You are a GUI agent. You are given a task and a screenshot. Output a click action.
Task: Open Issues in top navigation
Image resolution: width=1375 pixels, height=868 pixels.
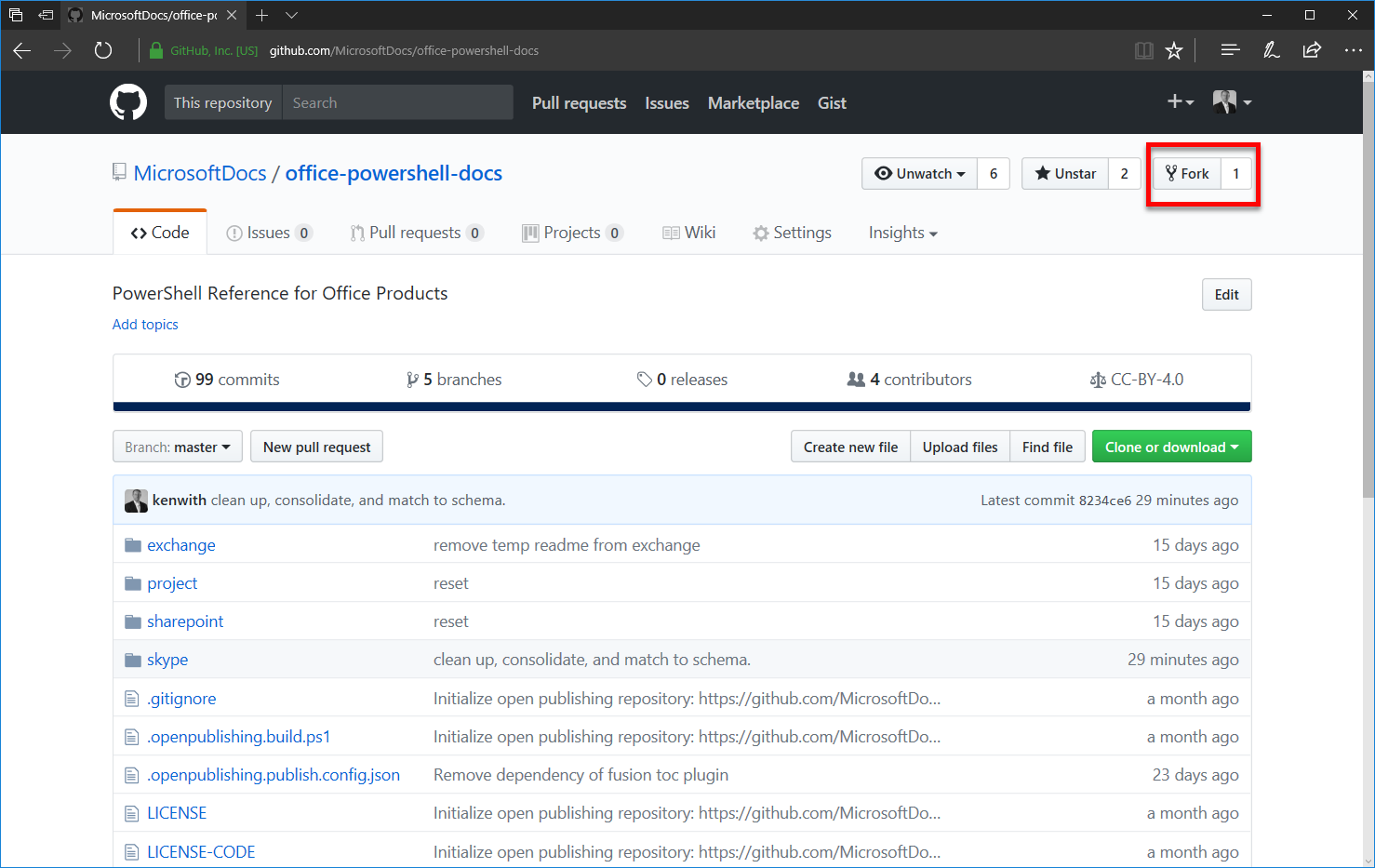click(667, 103)
